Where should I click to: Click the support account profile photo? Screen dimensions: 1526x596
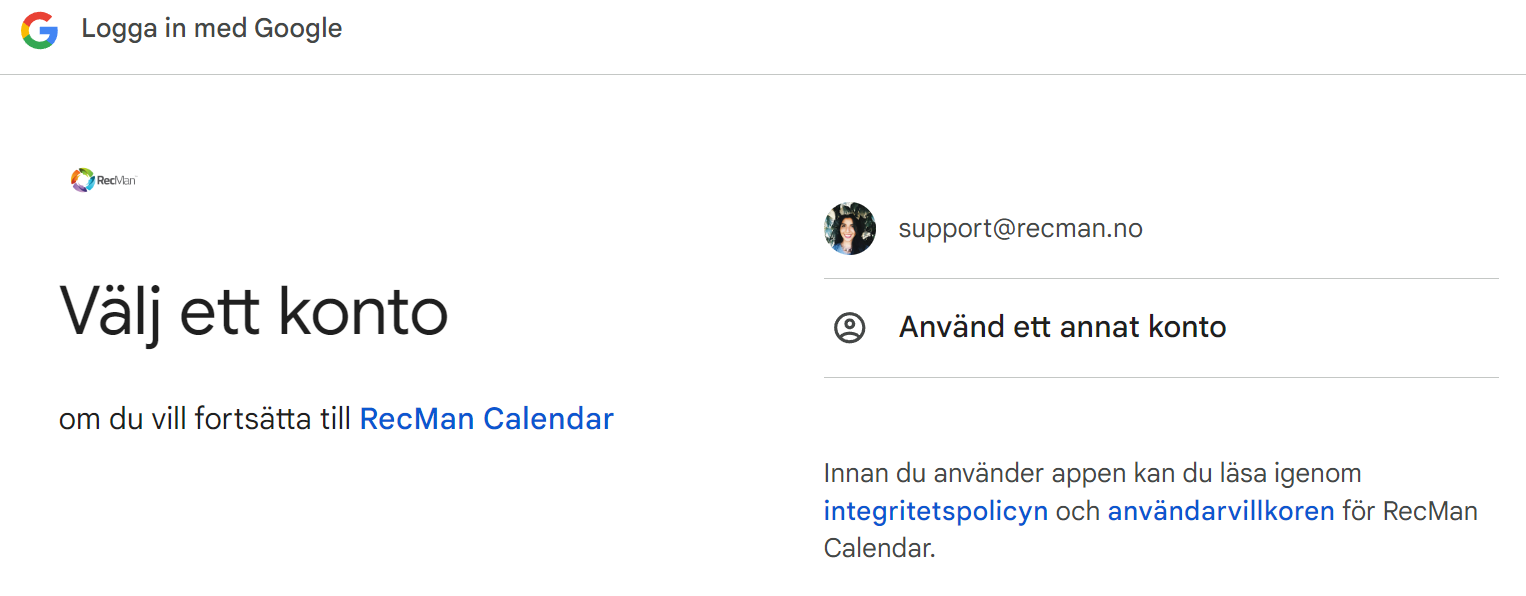point(850,229)
